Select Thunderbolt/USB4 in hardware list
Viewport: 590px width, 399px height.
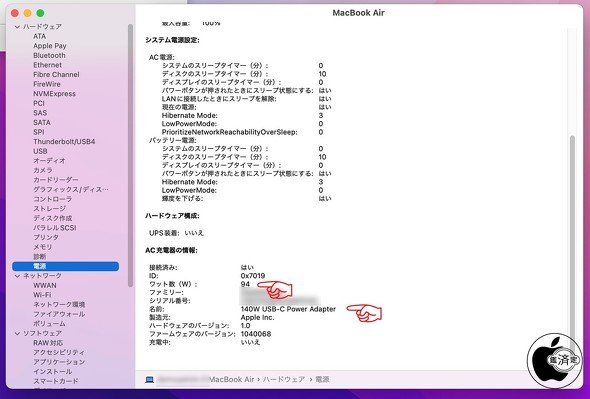(64, 142)
